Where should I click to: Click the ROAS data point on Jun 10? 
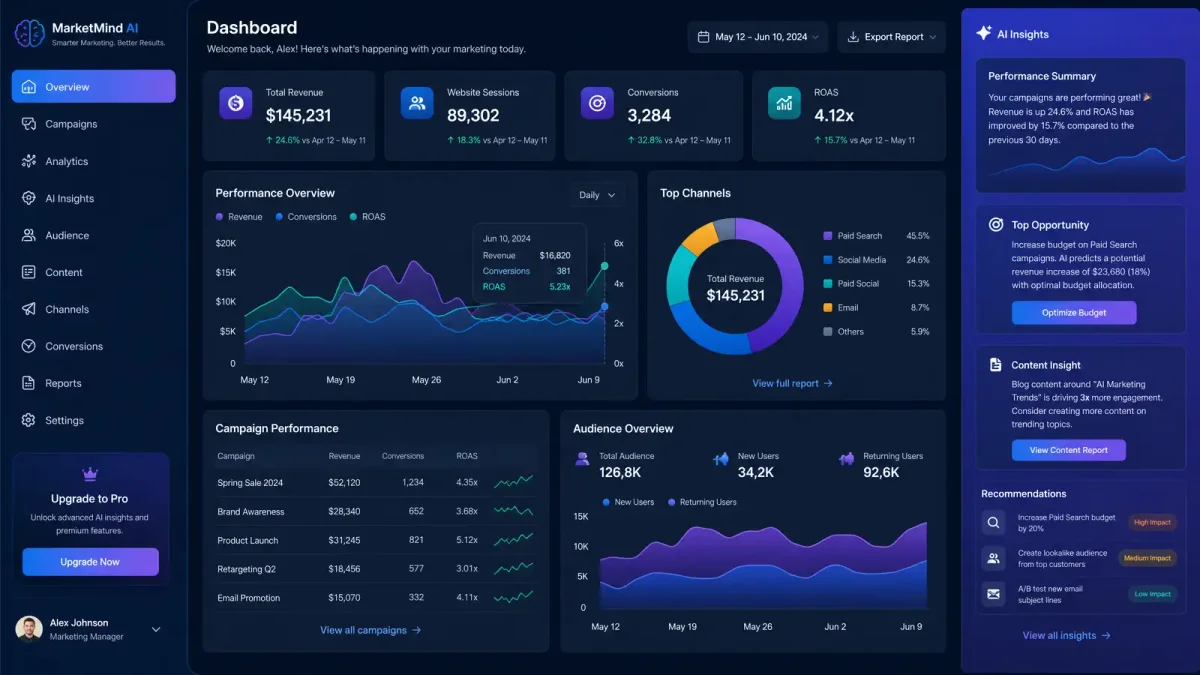tap(604, 266)
